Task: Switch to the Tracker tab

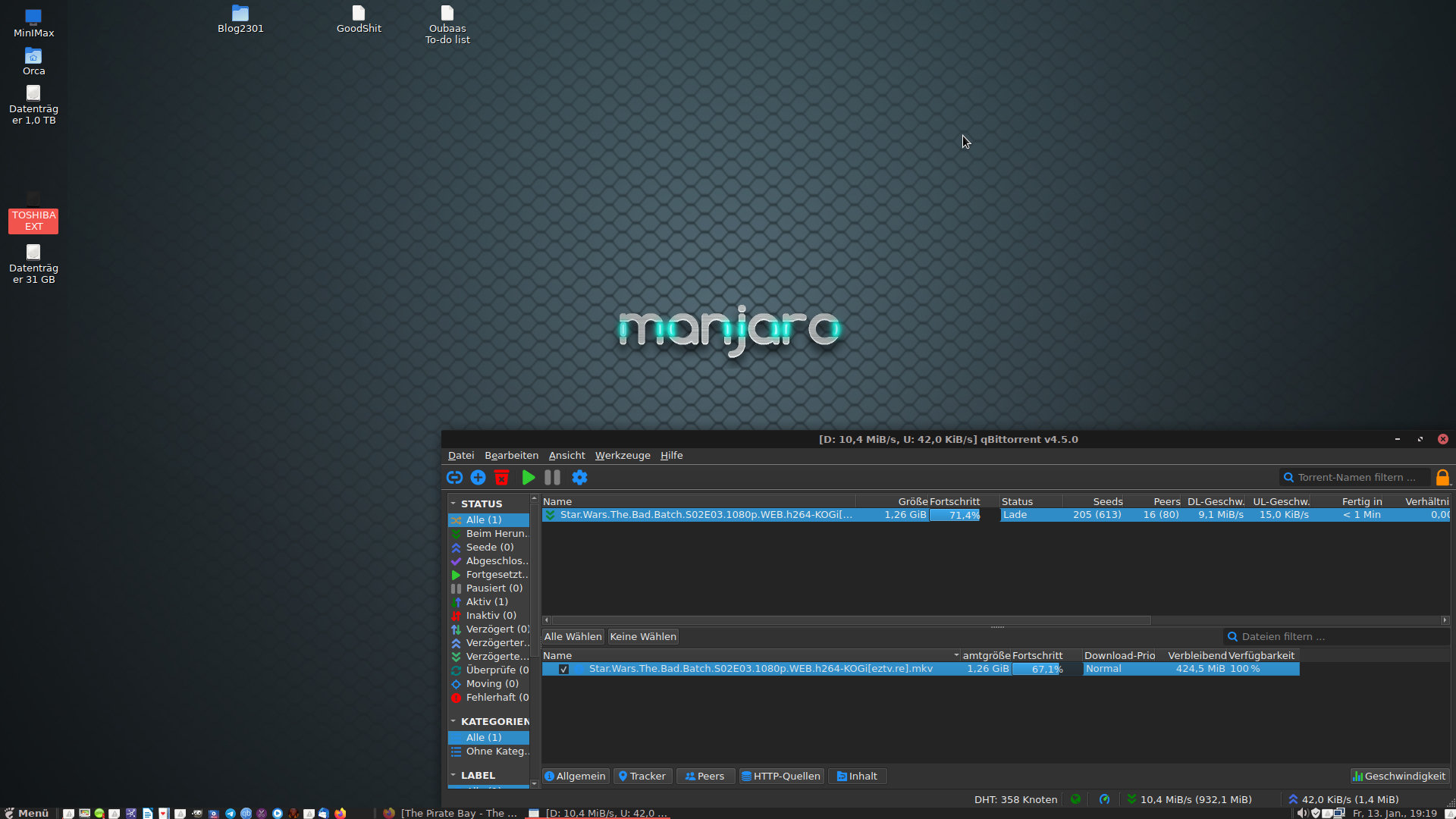Action: pyautogui.click(x=642, y=776)
